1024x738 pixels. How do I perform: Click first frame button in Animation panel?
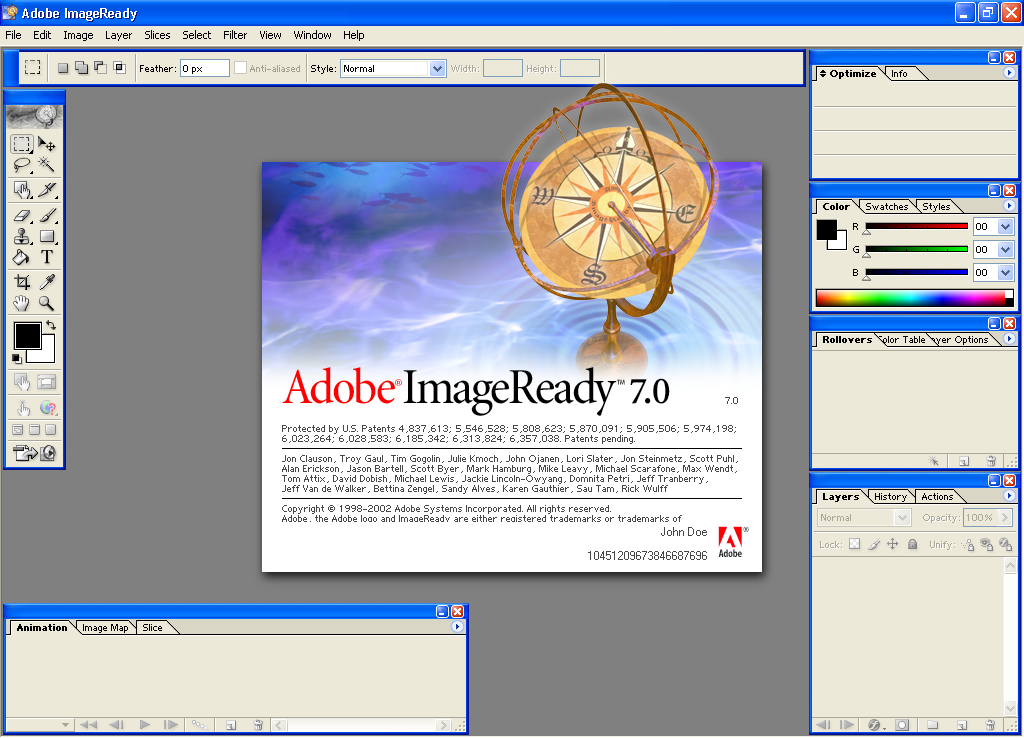click(88, 724)
